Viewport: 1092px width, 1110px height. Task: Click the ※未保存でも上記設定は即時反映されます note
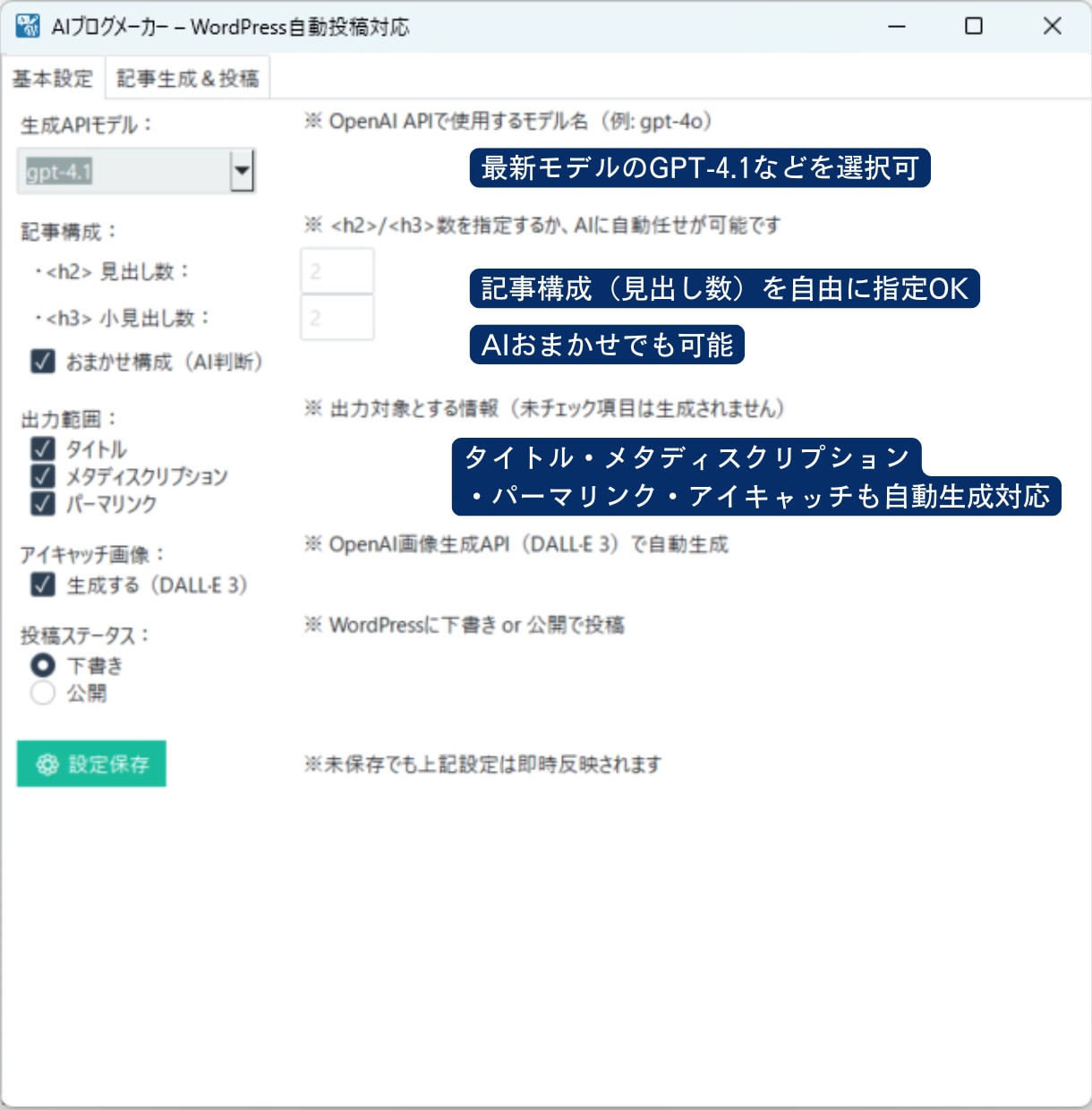click(x=482, y=764)
